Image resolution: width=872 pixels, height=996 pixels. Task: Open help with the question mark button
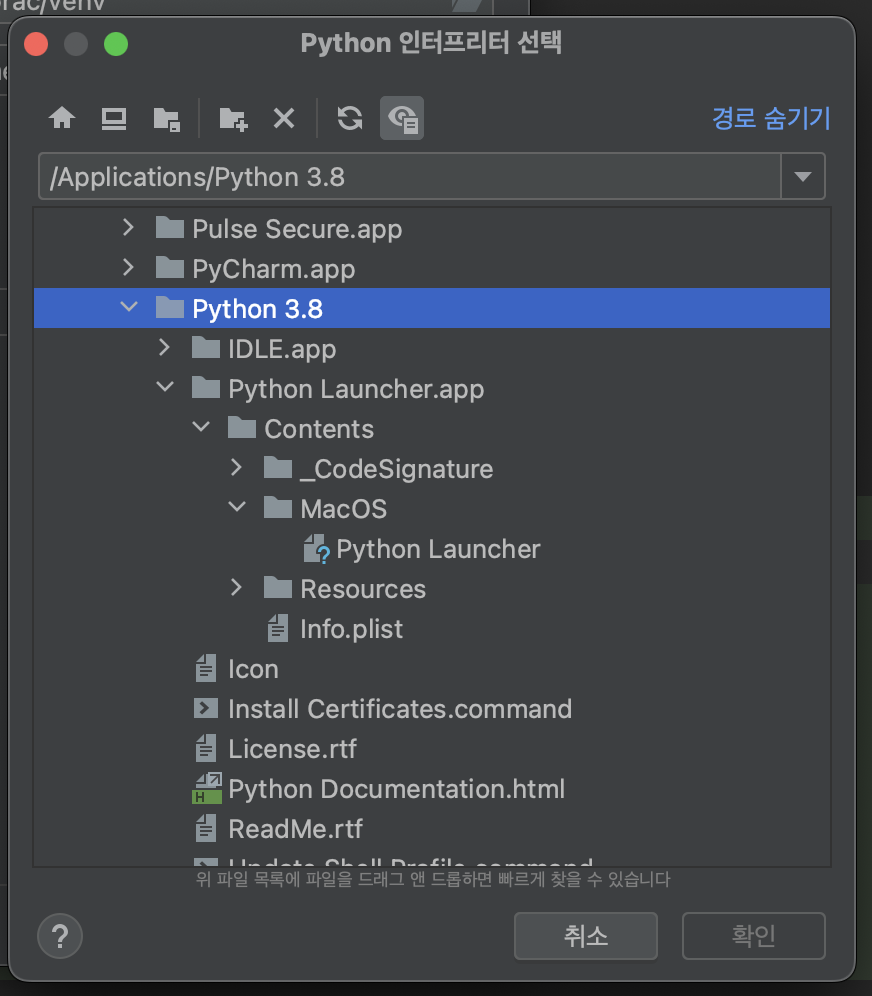pos(60,936)
